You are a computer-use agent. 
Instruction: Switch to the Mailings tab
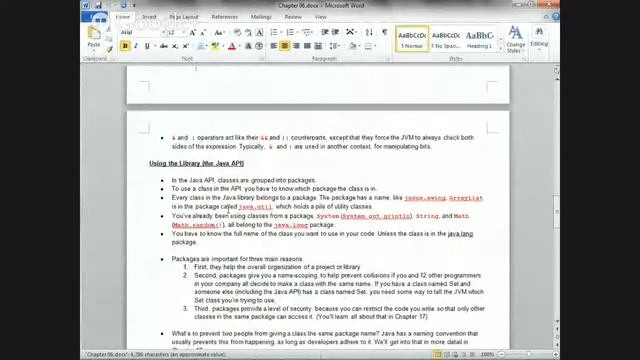261,17
